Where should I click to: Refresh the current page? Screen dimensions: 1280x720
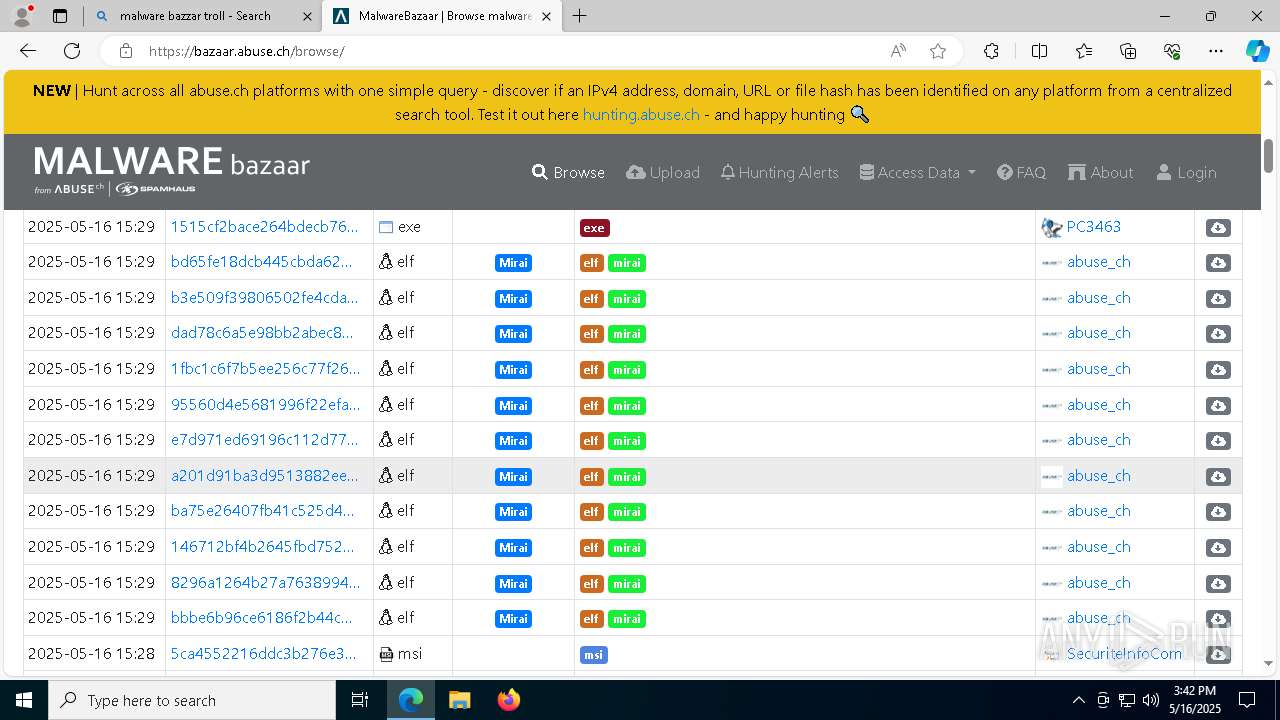pyautogui.click(x=72, y=51)
